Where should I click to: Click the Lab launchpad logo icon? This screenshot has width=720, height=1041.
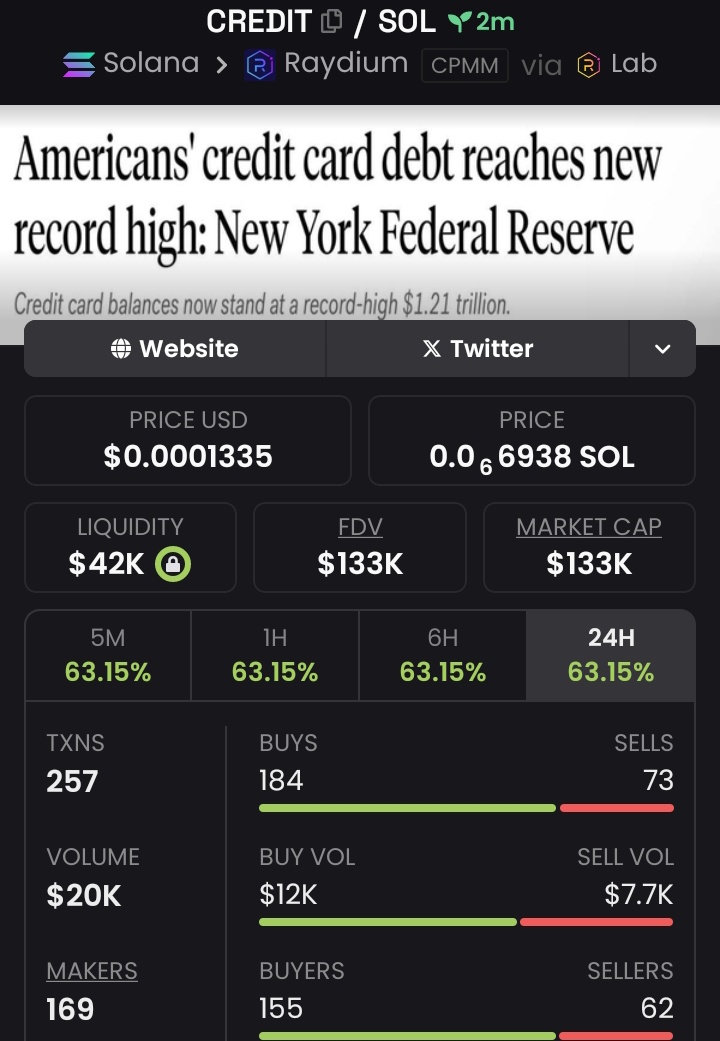pyautogui.click(x=588, y=65)
